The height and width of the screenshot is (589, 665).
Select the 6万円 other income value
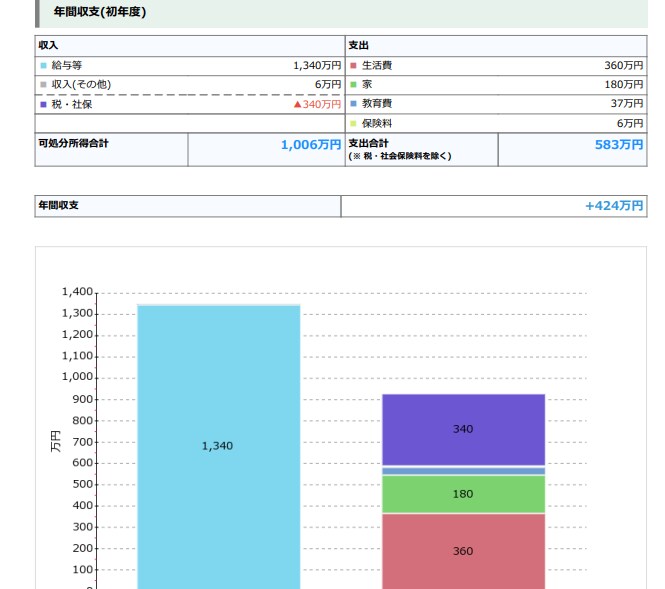click(x=328, y=85)
